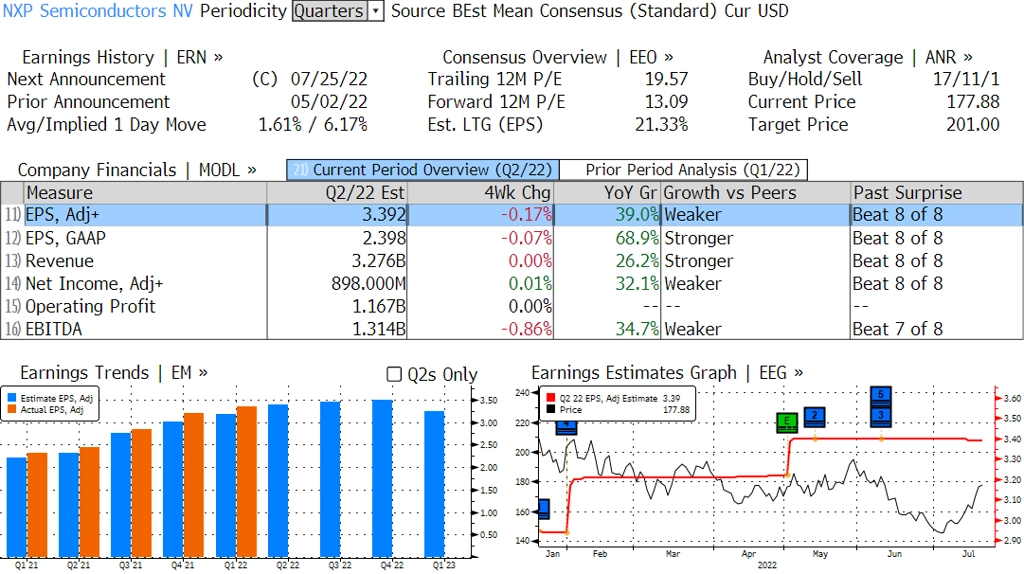The height and width of the screenshot is (574, 1024).
Task: Click the orange actual bar for Q4'21
Action: pos(194,485)
